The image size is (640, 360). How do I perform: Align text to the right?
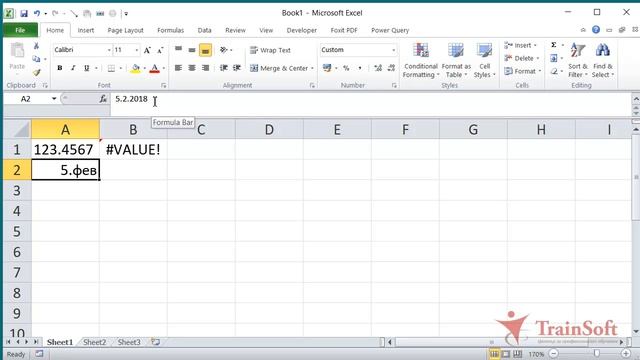205,68
